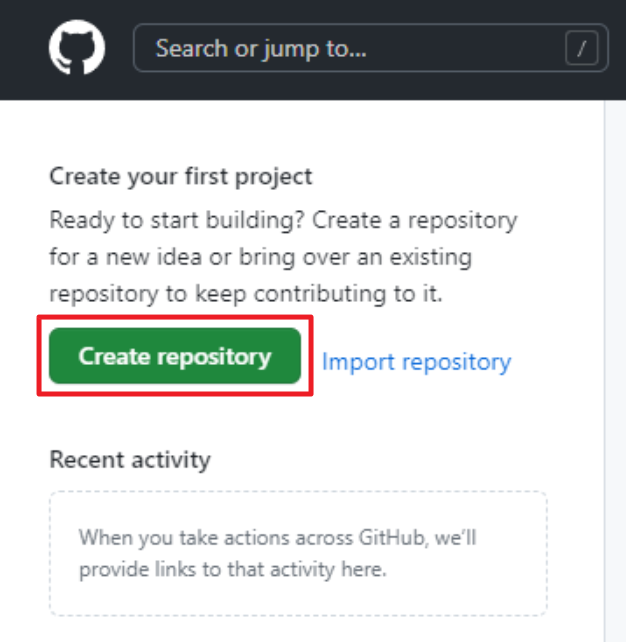The height and width of the screenshot is (642, 626).
Task: Click dark header area left of logo
Action: tap(22, 48)
